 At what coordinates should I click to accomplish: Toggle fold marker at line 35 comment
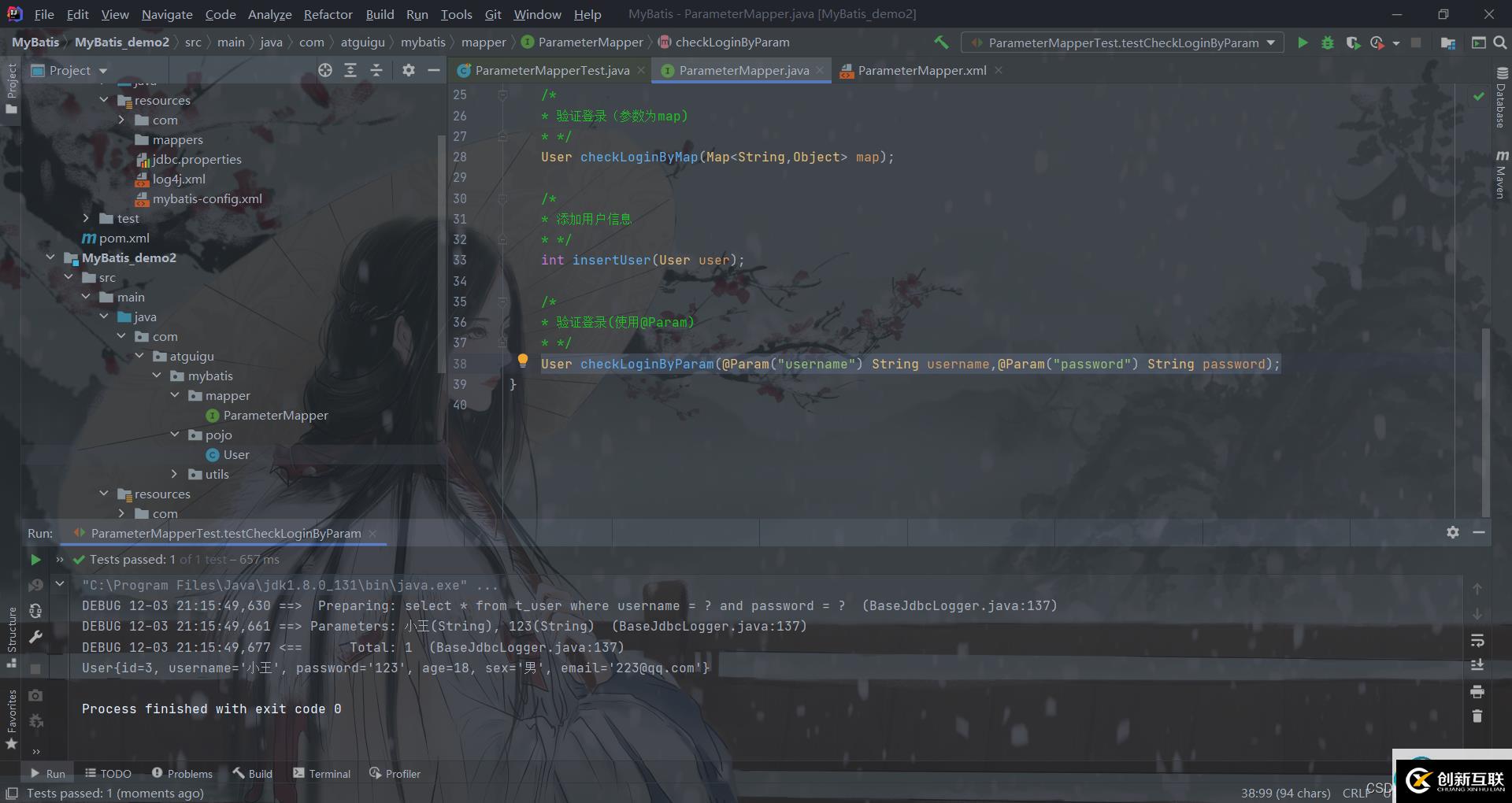(502, 302)
